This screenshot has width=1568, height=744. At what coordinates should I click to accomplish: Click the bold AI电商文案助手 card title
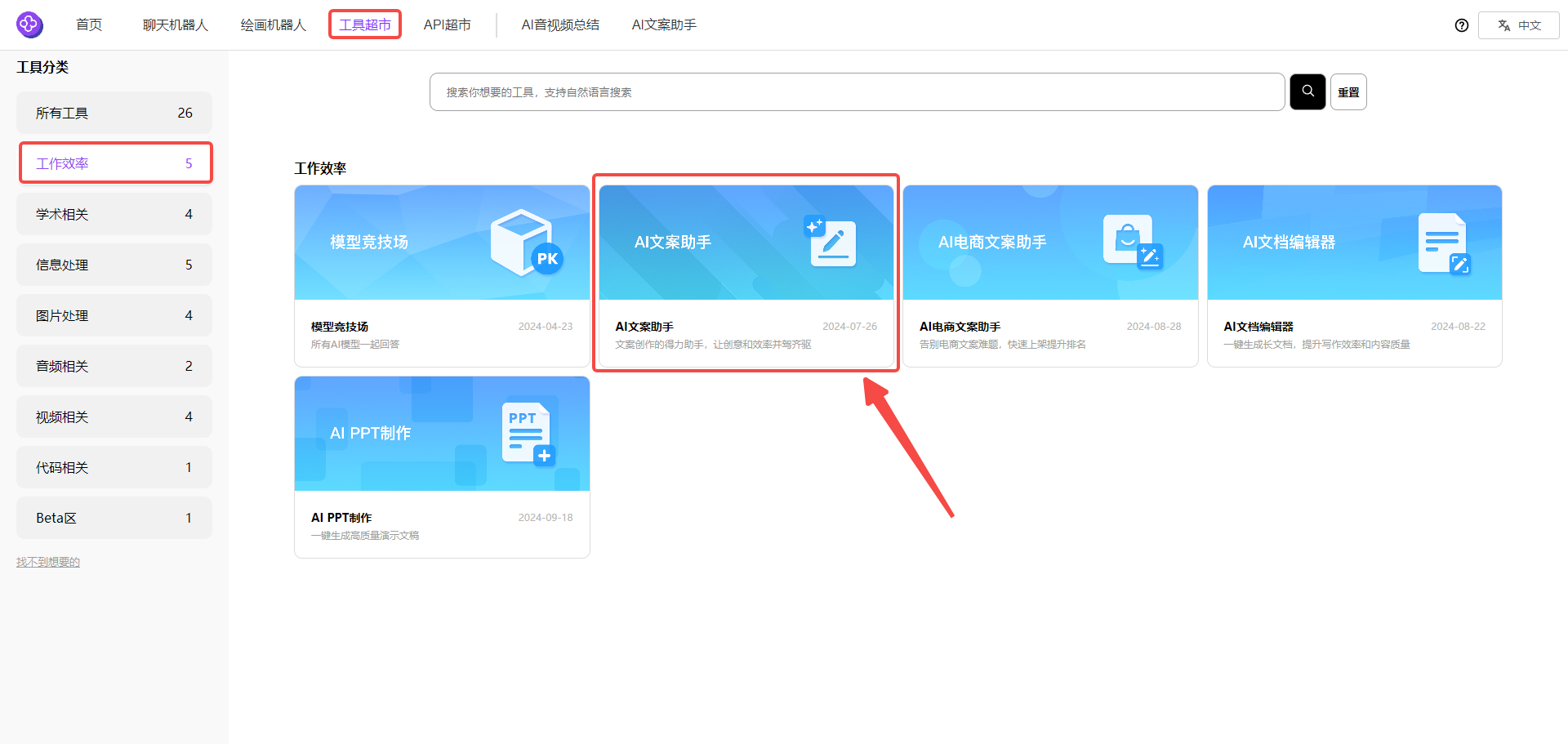(960, 326)
